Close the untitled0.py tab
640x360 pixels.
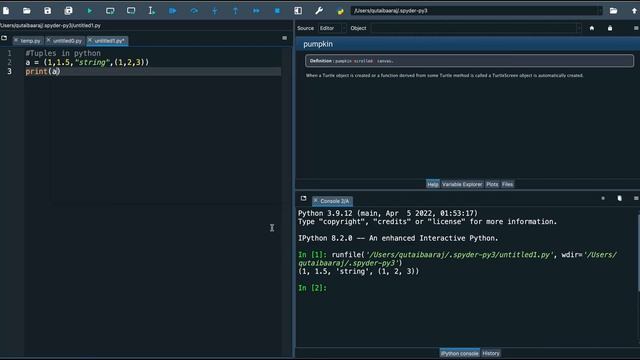pyautogui.click(x=49, y=40)
